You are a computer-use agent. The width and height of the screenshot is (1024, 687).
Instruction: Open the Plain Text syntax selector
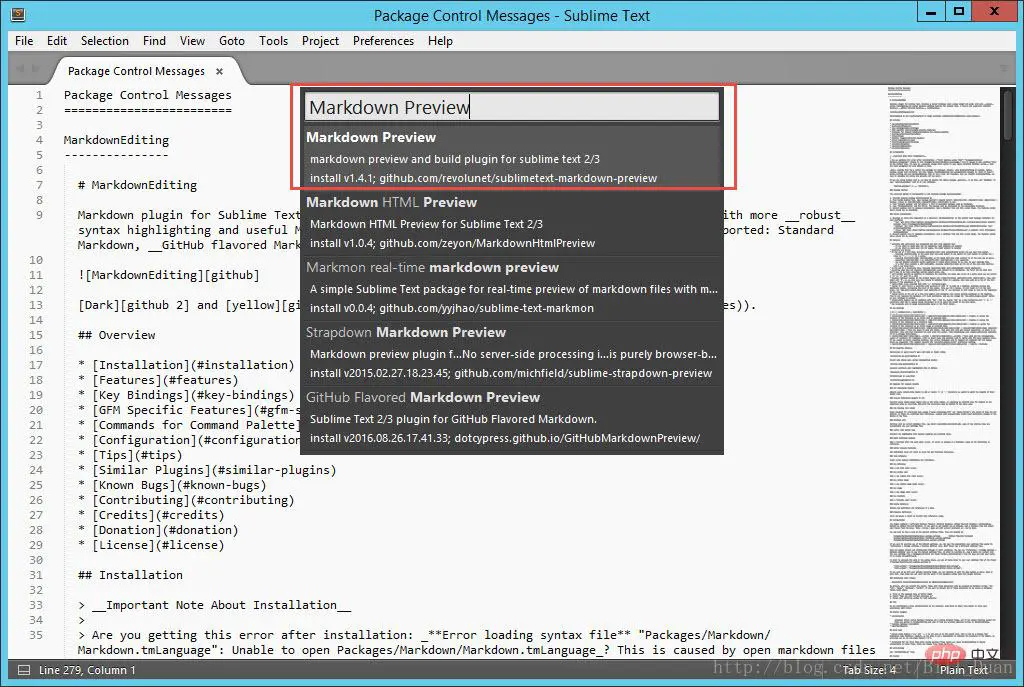tap(963, 670)
